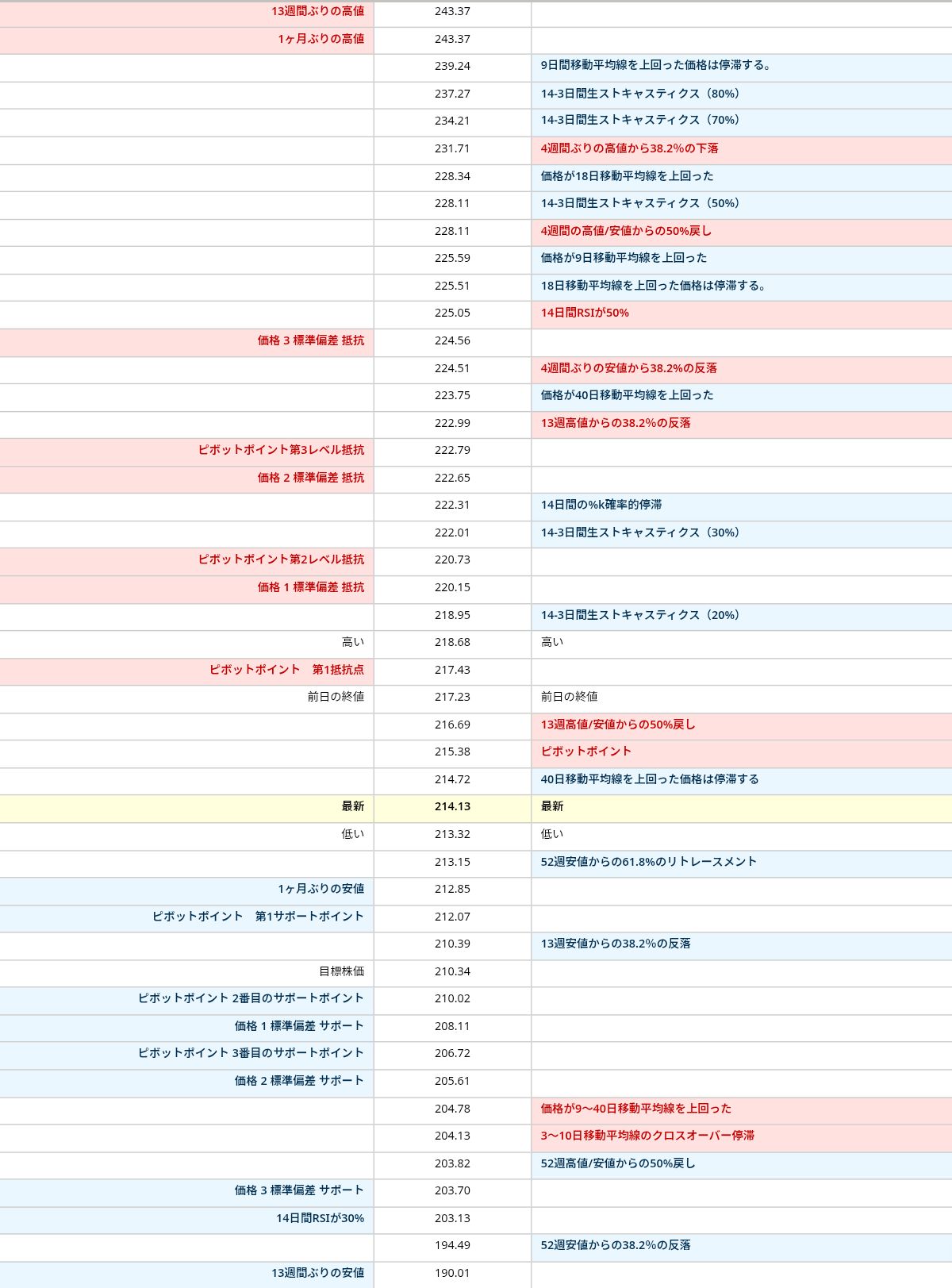Click 'ピボットポイント第2レベル抵抗' label
The width and height of the screenshot is (952, 1288).
tap(282, 559)
